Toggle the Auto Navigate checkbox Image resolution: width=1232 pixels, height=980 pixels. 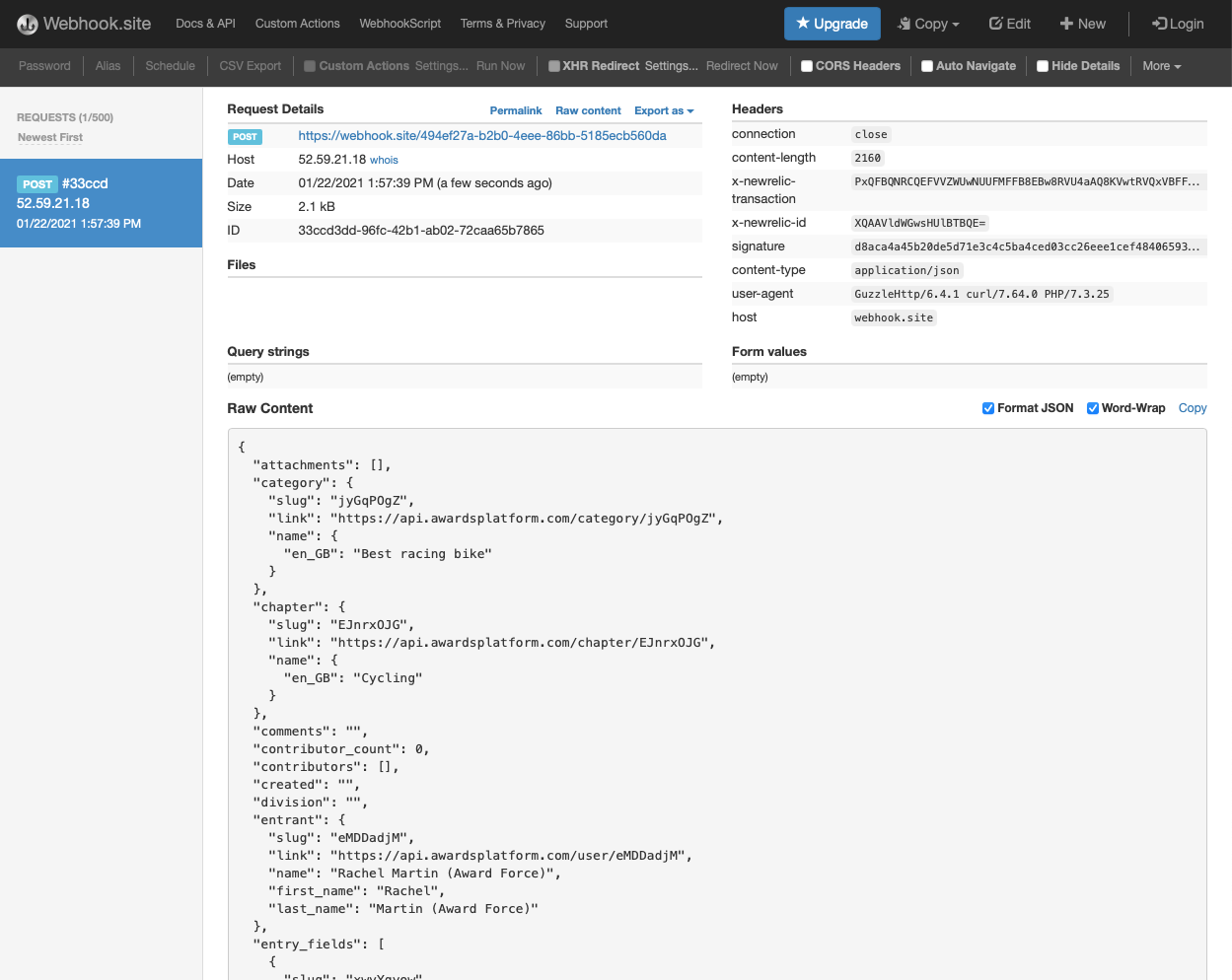pyautogui.click(x=927, y=66)
